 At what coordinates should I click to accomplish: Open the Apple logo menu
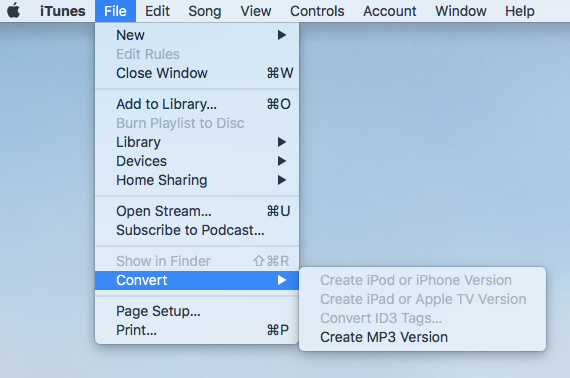[x=14, y=11]
